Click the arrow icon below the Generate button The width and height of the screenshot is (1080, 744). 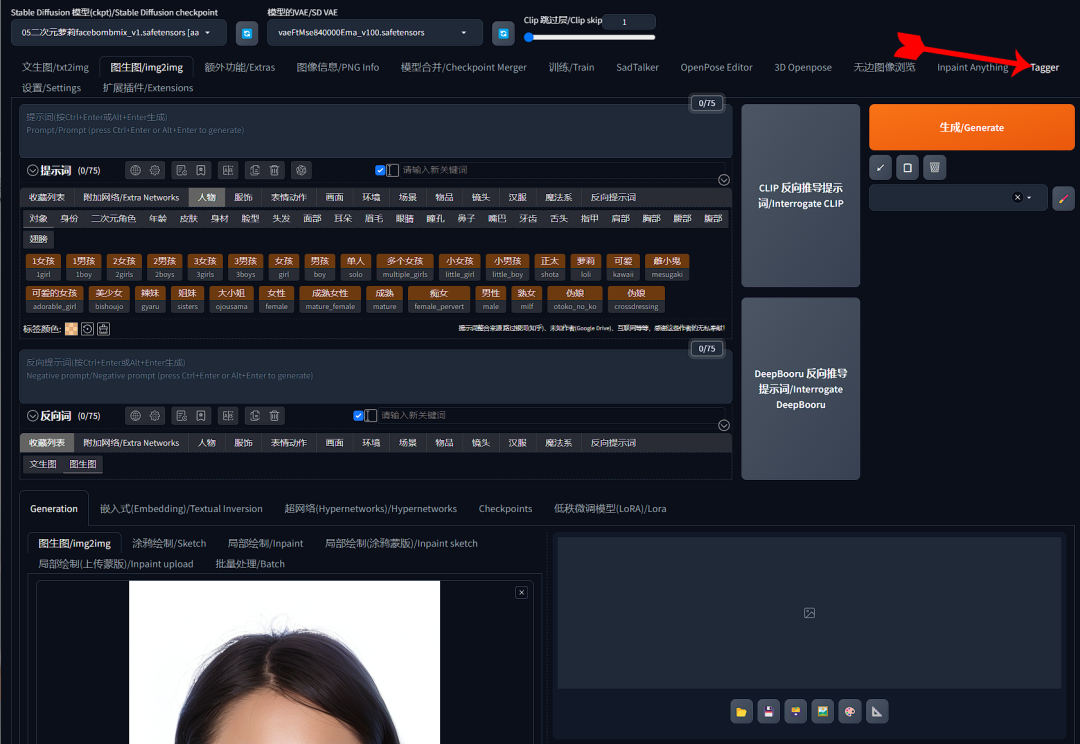pos(880,167)
